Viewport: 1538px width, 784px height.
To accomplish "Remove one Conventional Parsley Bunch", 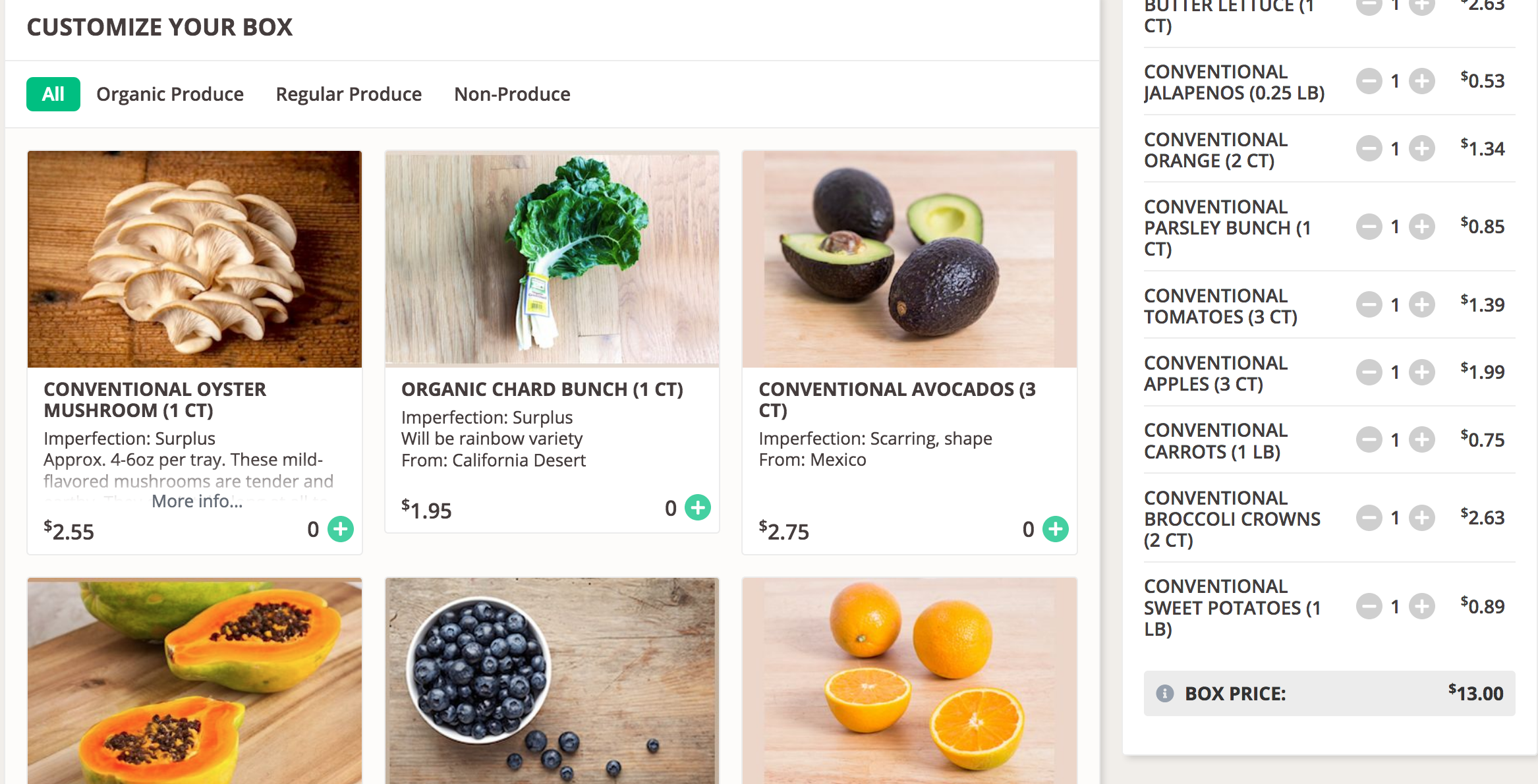I will 1369,227.
